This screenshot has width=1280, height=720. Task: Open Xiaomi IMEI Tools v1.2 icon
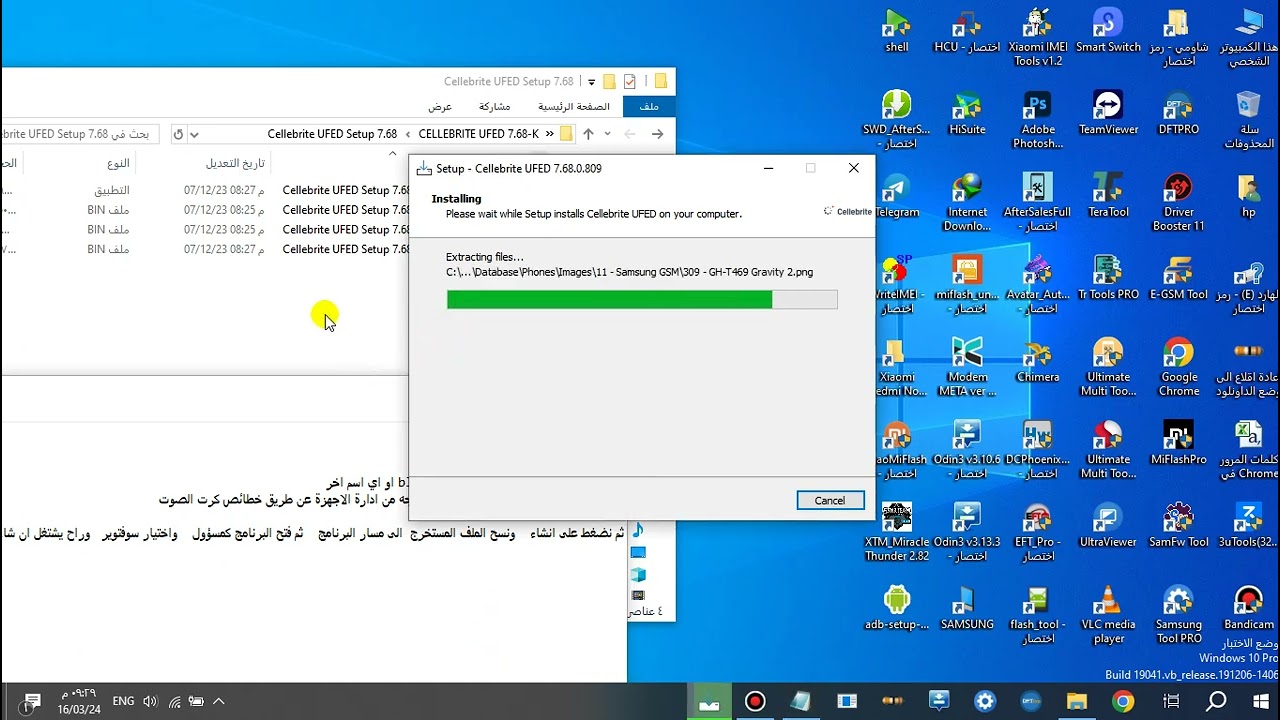tap(1038, 38)
